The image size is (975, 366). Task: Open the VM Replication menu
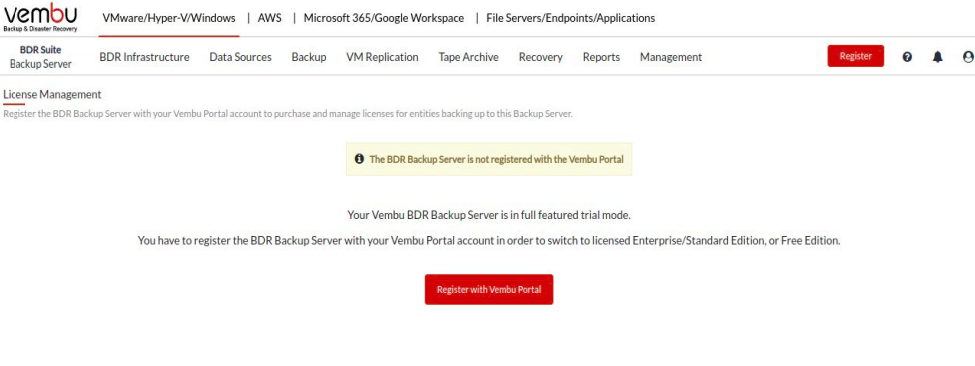(x=382, y=57)
